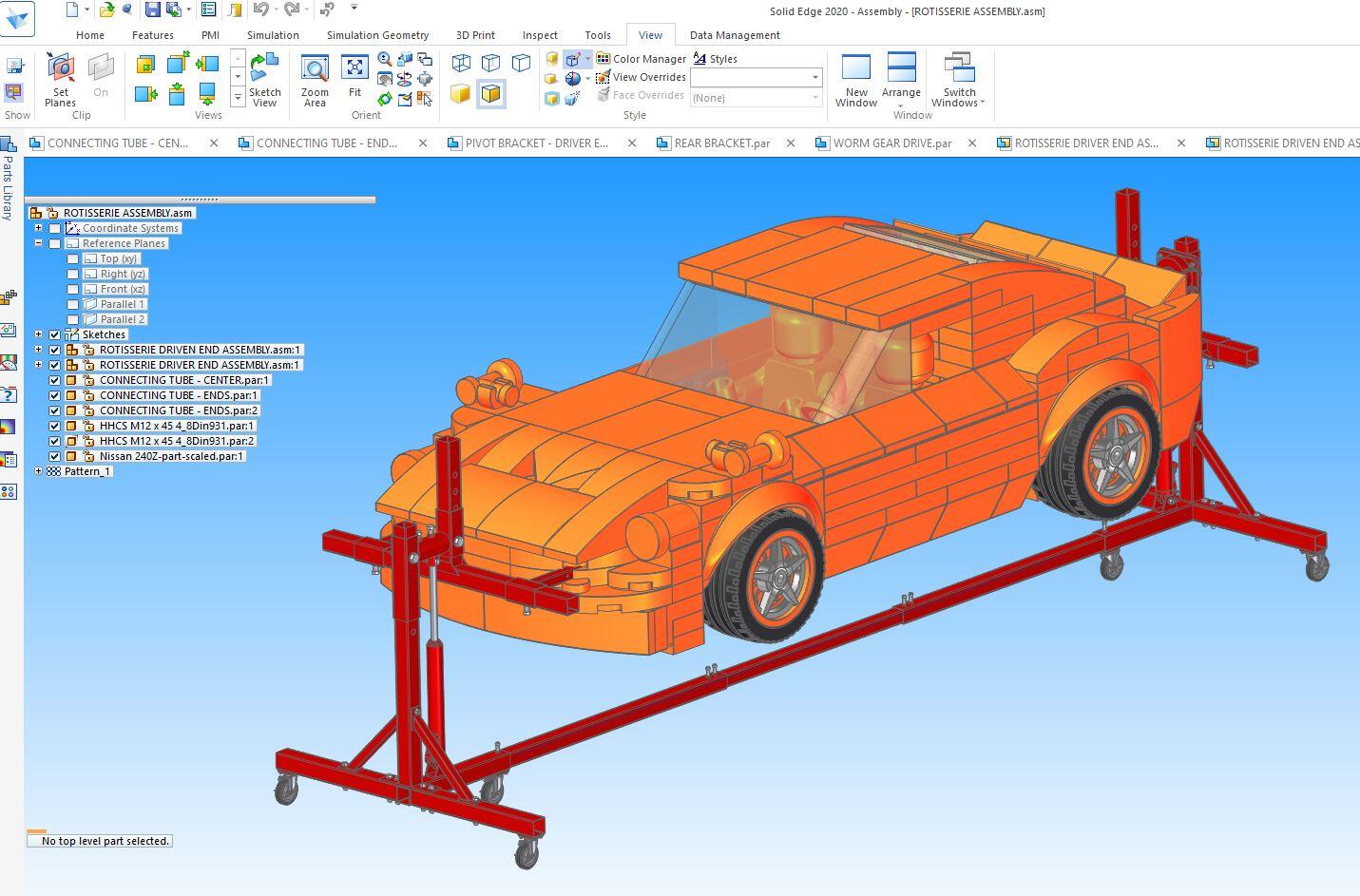Click the save-all icon in quick access
The image size is (1360, 896).
click(x=173, y=10)
